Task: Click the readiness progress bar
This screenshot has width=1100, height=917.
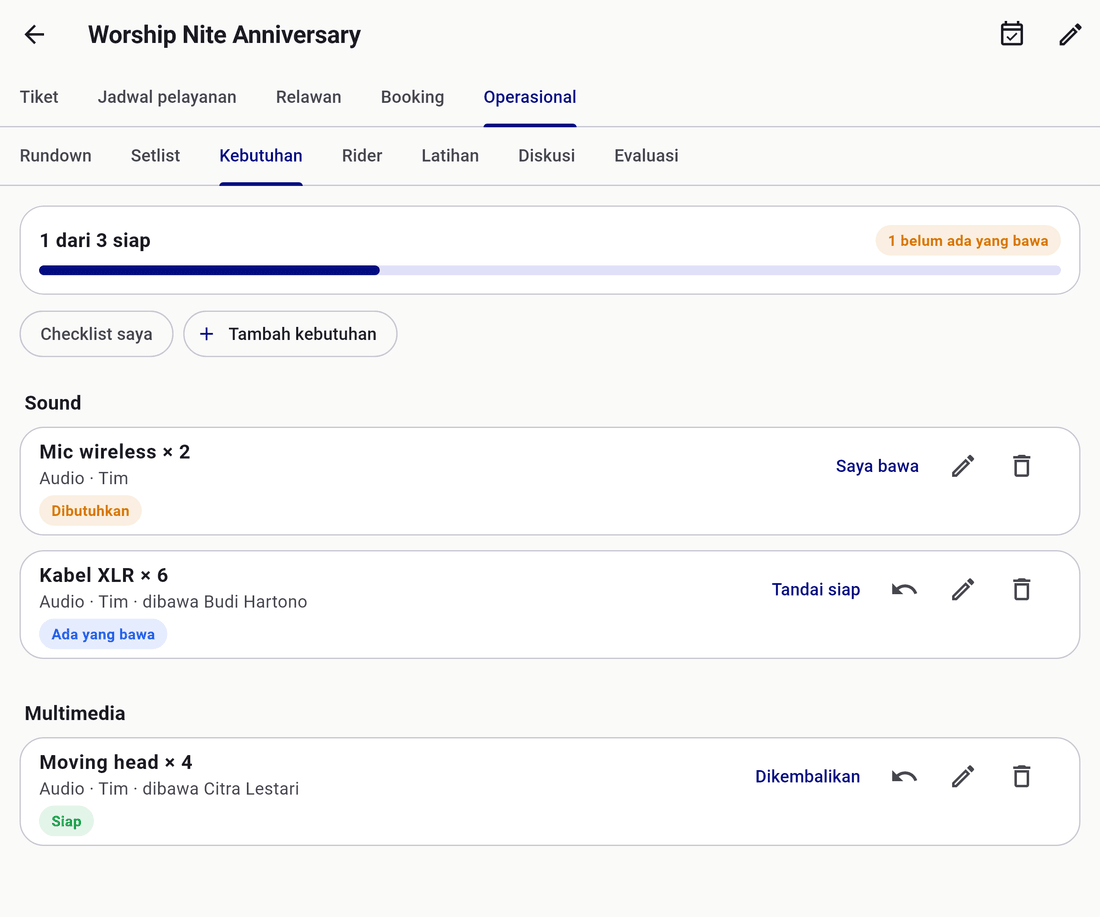Action: (x=550, y=270)
